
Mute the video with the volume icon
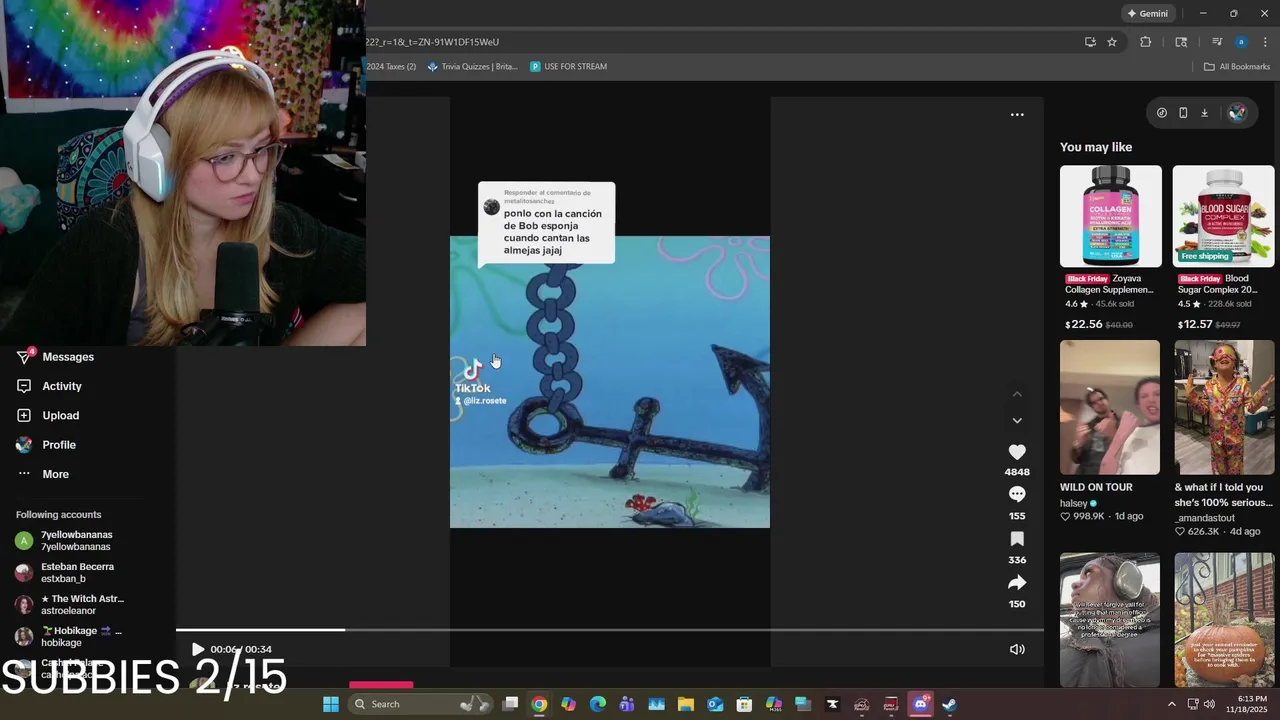1017,649
